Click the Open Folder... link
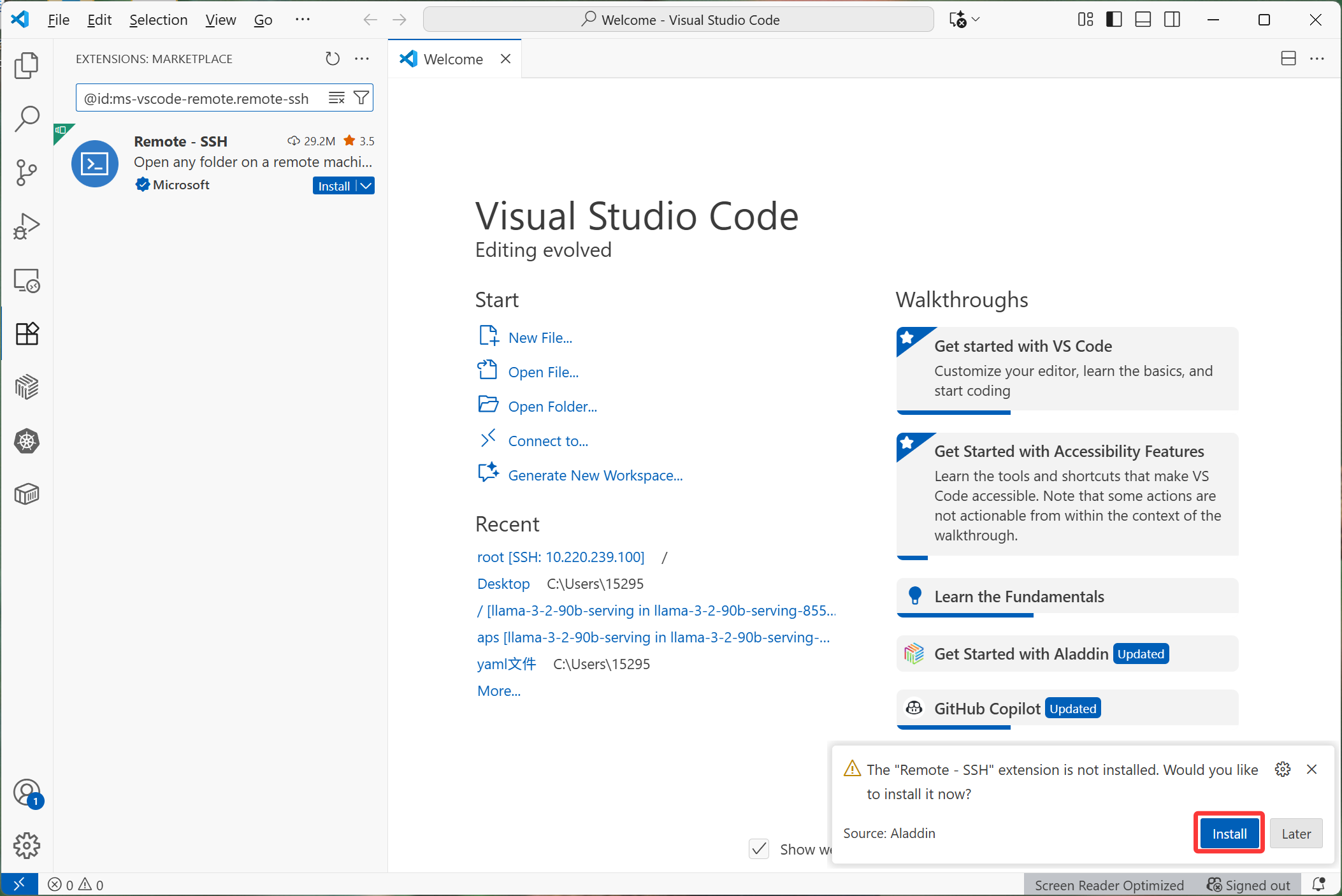 pos(552,407)
